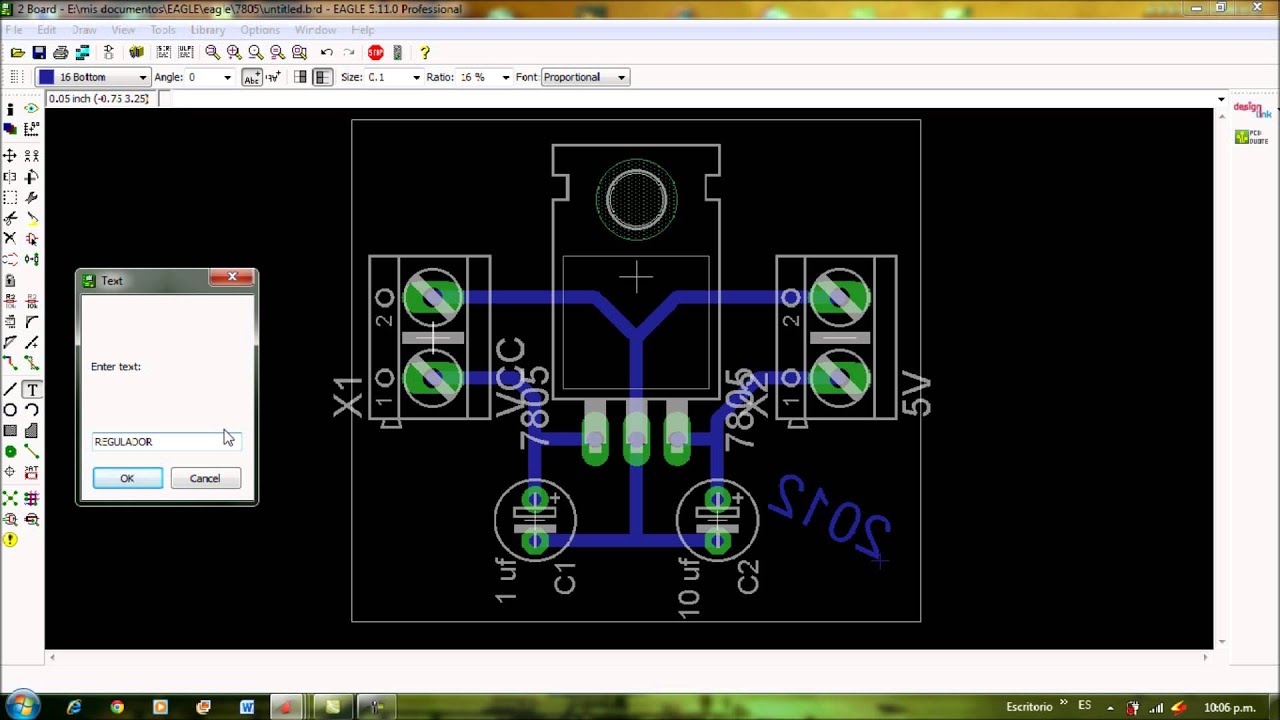Click the Zoom to fit icon
This screenshot has height=720, width=1280.
[212, 52]
